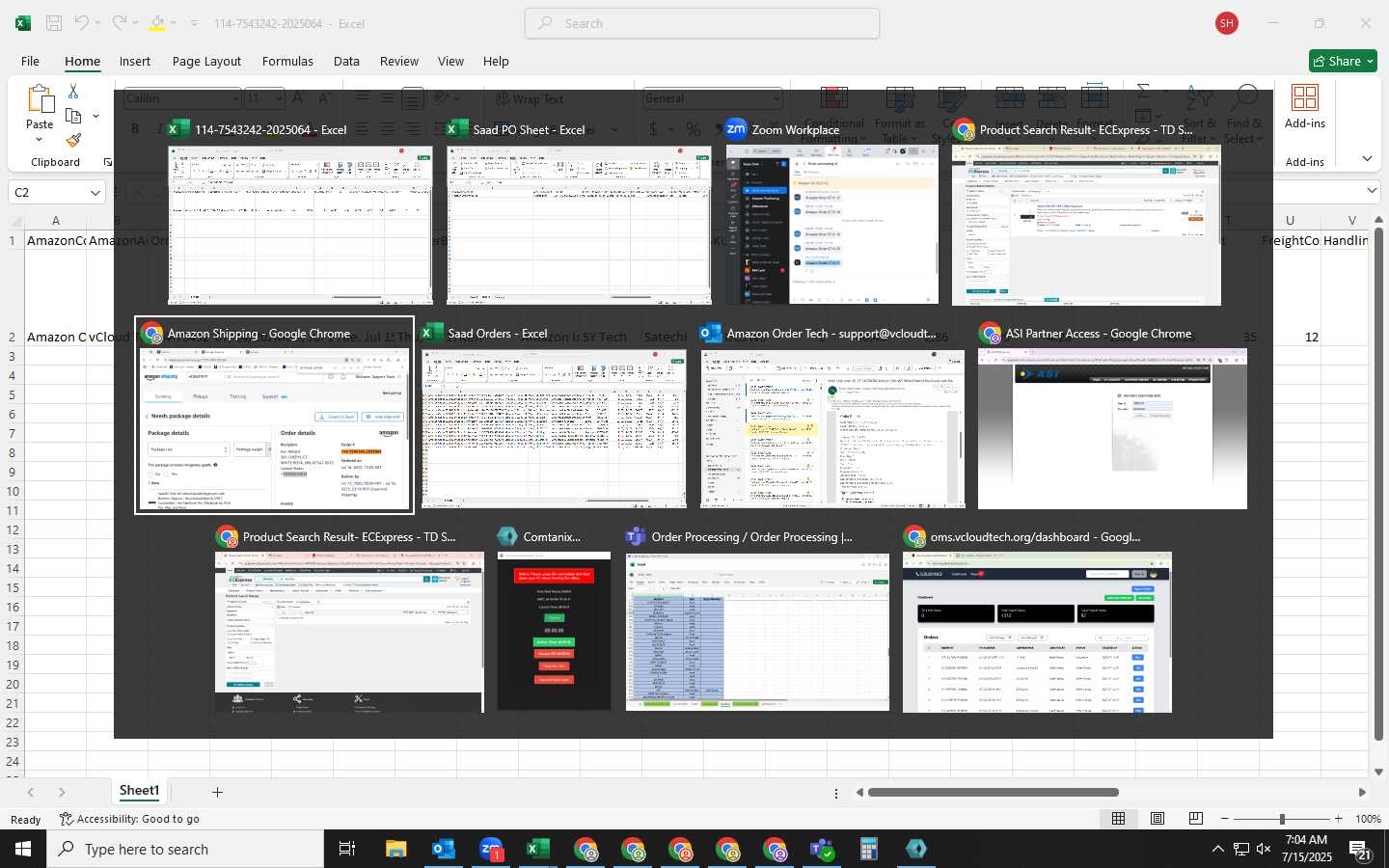
Task: Click the clock showing 7:04 AM
Action: (x=1307, y=840)
